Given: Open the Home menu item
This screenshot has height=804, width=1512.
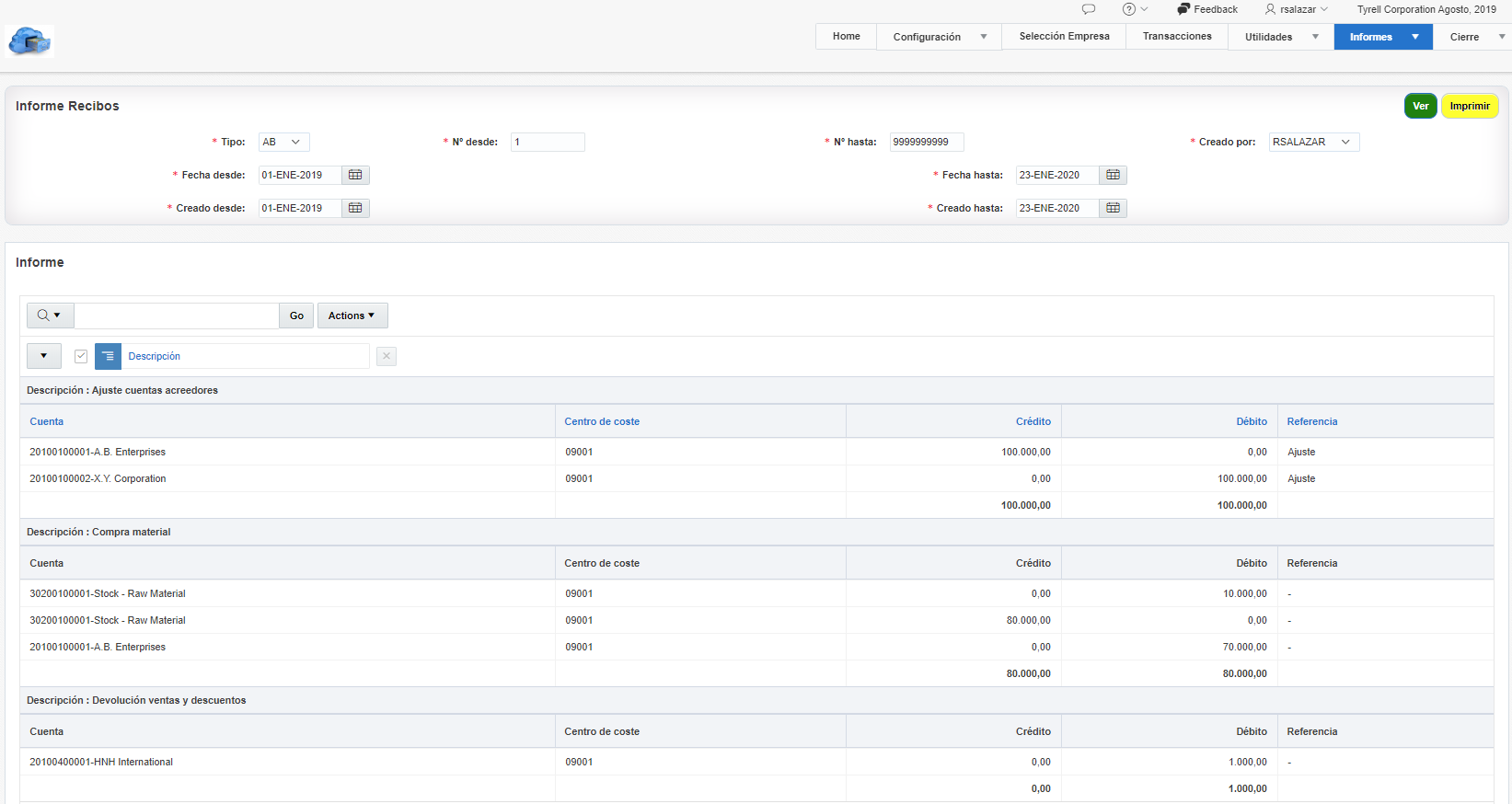Looking at the screenshot, I should point(847,37).
